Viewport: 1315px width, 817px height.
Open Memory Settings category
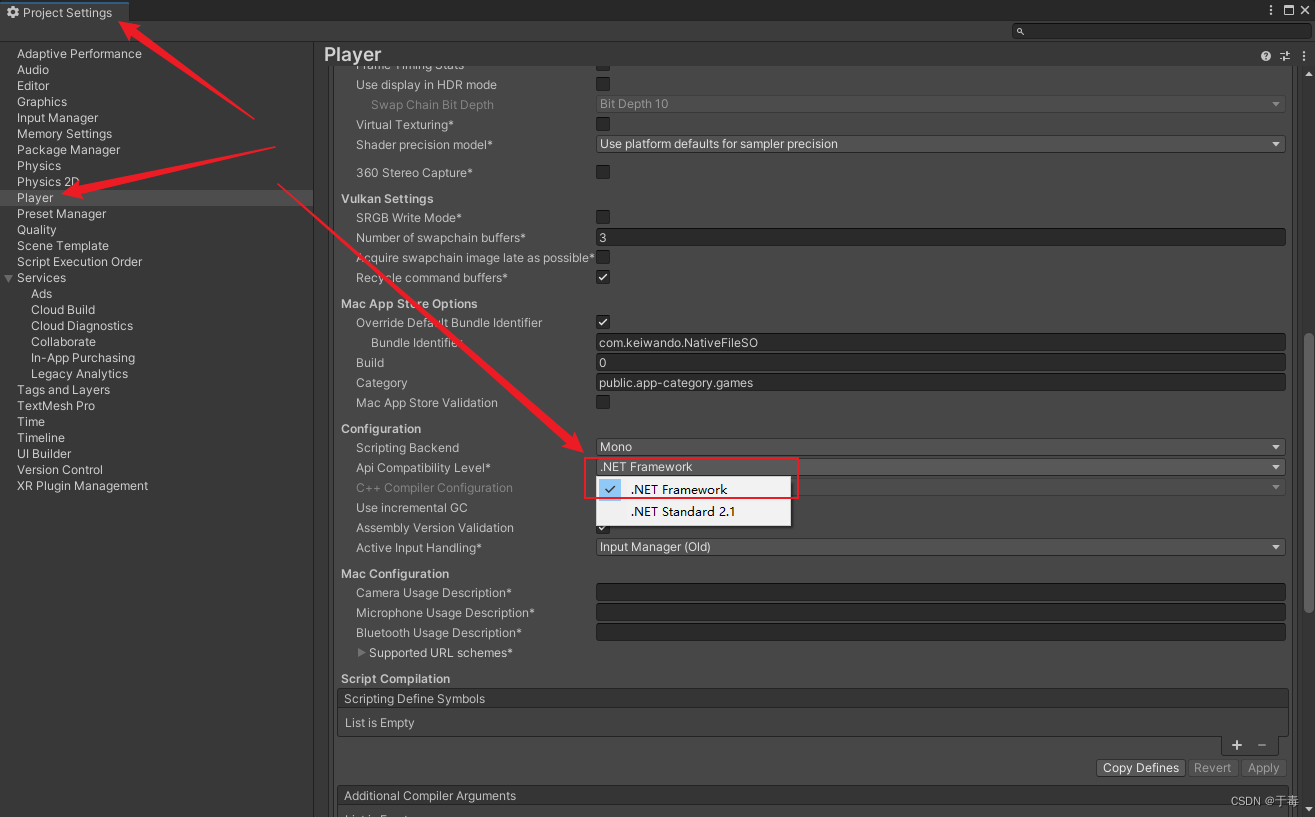point(64,134)
